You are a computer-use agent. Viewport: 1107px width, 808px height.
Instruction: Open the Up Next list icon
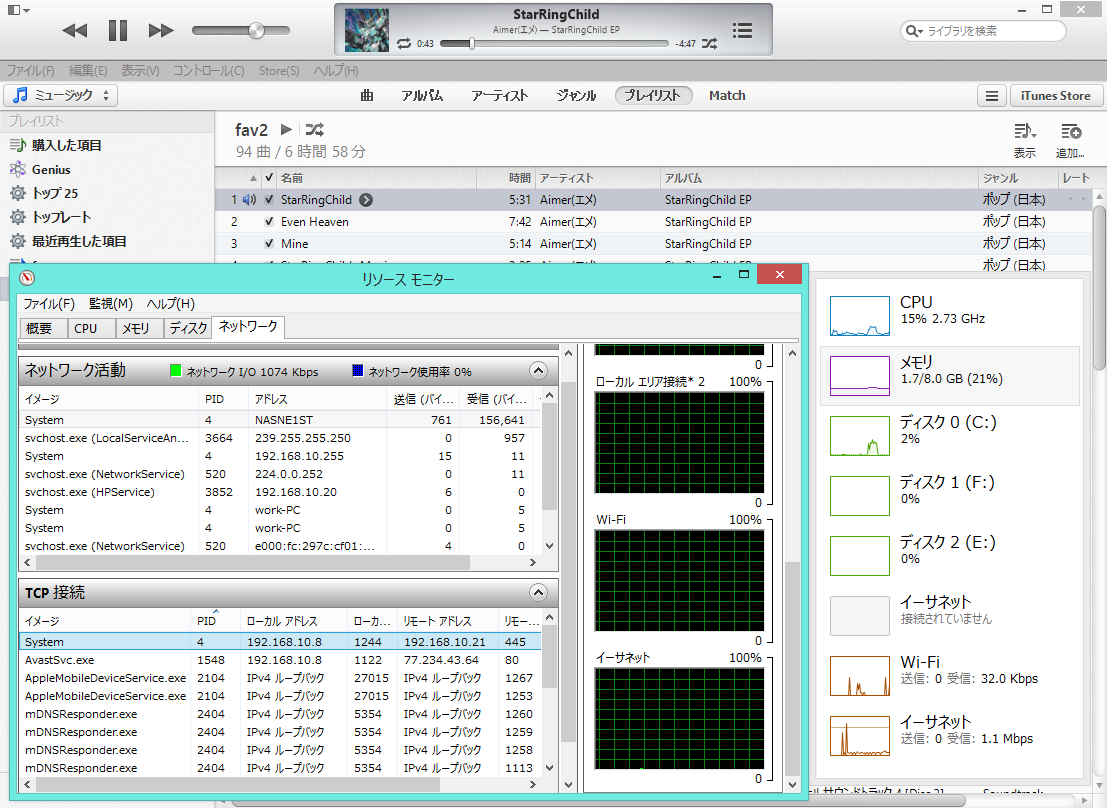[742, 30]
